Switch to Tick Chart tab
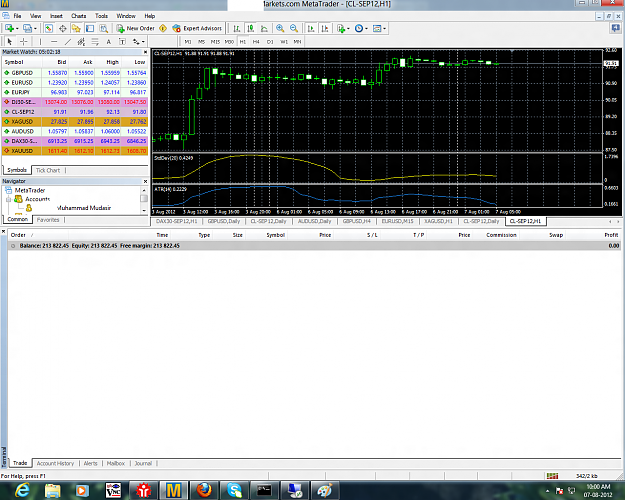This screenshot has height=500, width=625. point(48,170)
